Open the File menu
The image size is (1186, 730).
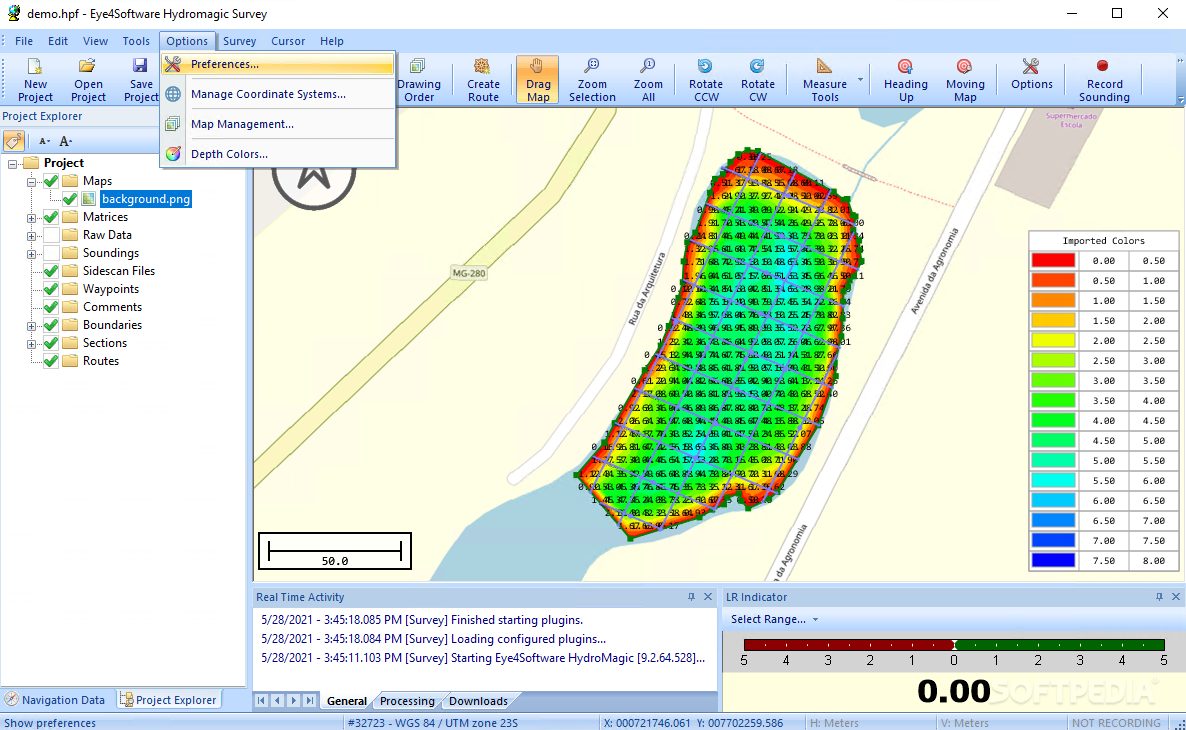[23, 41]
